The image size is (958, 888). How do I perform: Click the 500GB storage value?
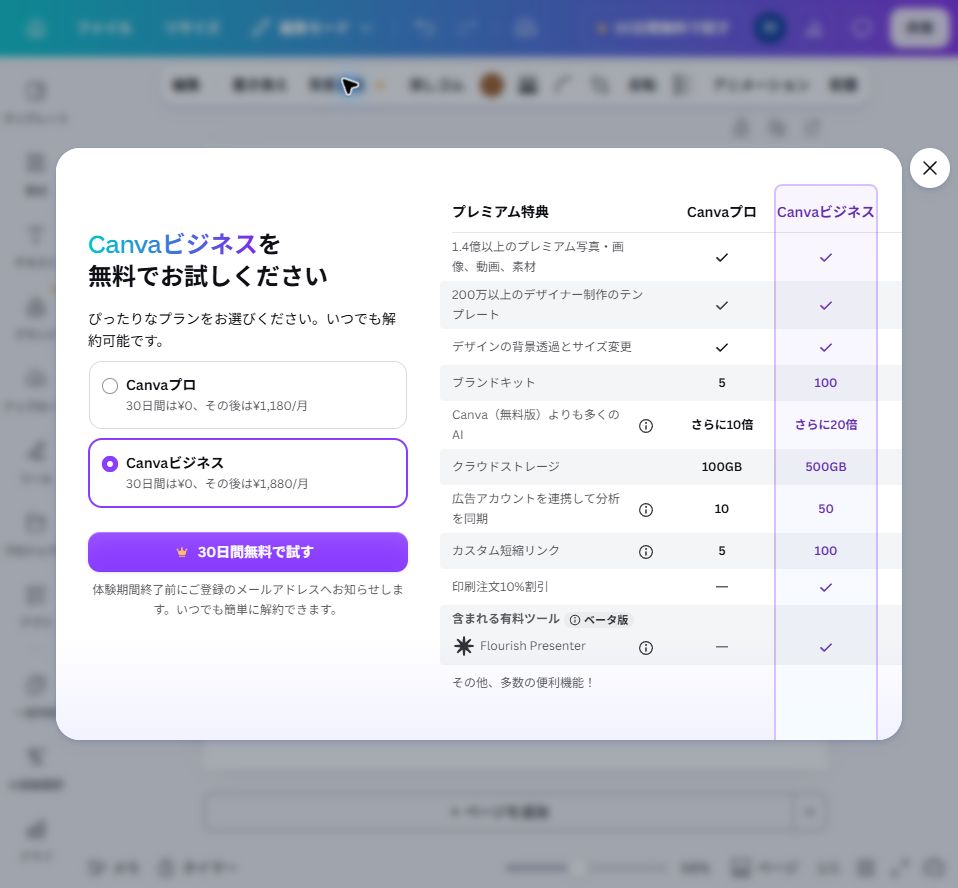pyautogui.click(x=825, y=467)
